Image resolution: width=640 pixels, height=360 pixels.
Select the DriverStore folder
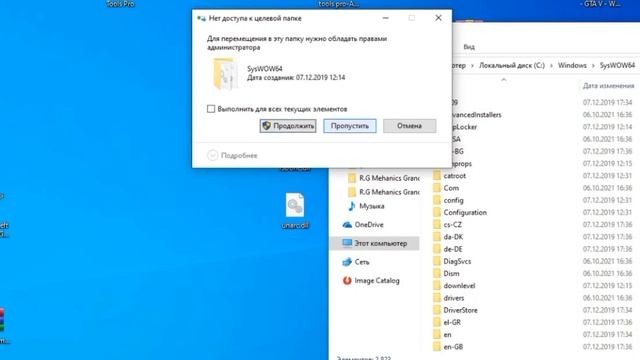pos(460,310)
